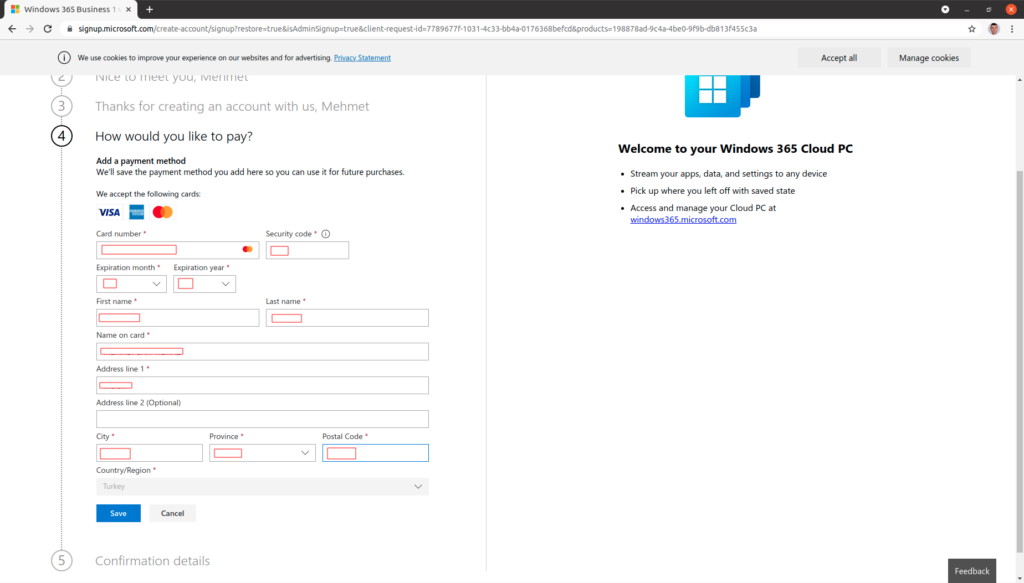Click step 3 circle marker

62,106
